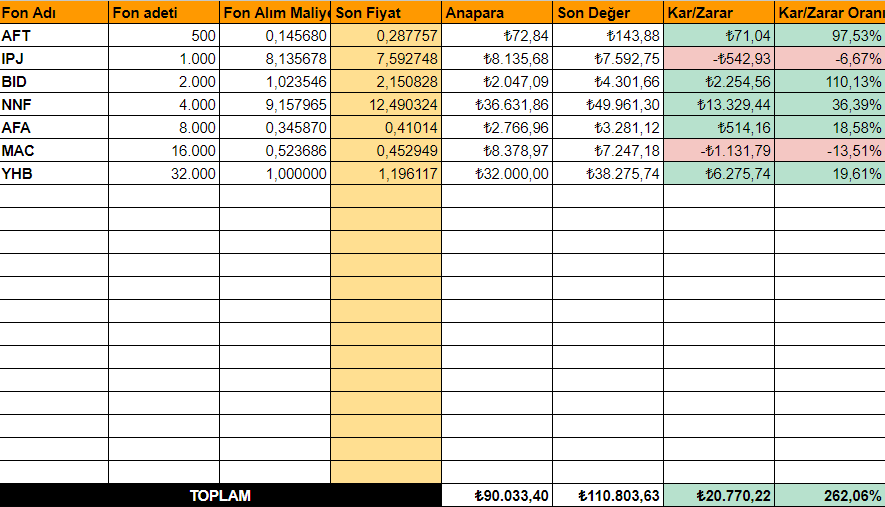
Task: Click the MAC fund name cell
Action: click(54, 151)
